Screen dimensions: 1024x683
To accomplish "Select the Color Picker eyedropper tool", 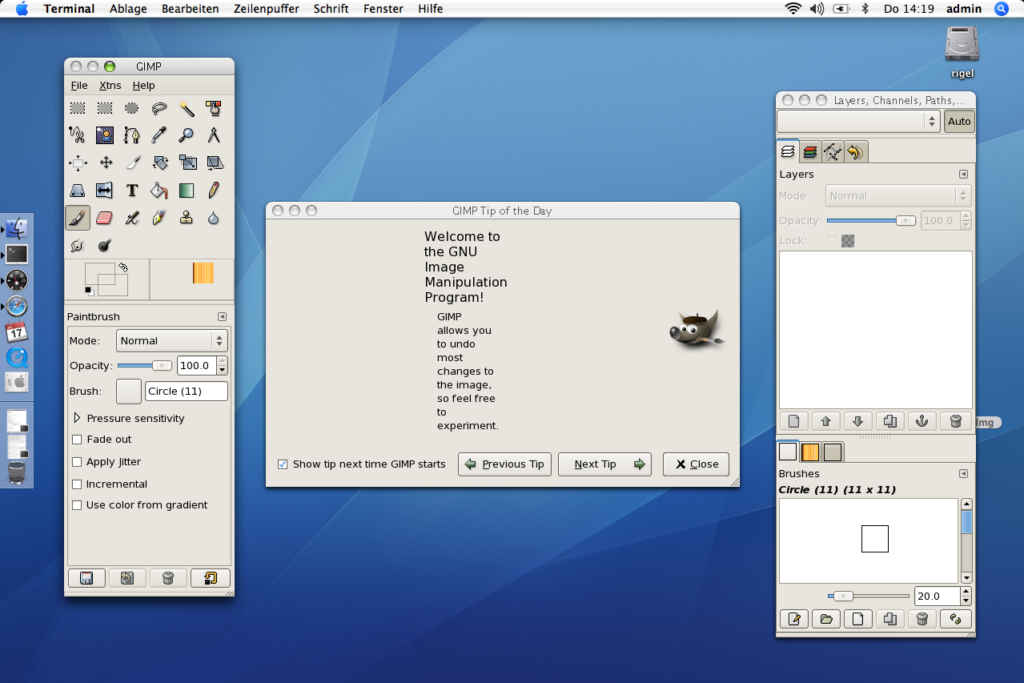I will click(159, 136).
